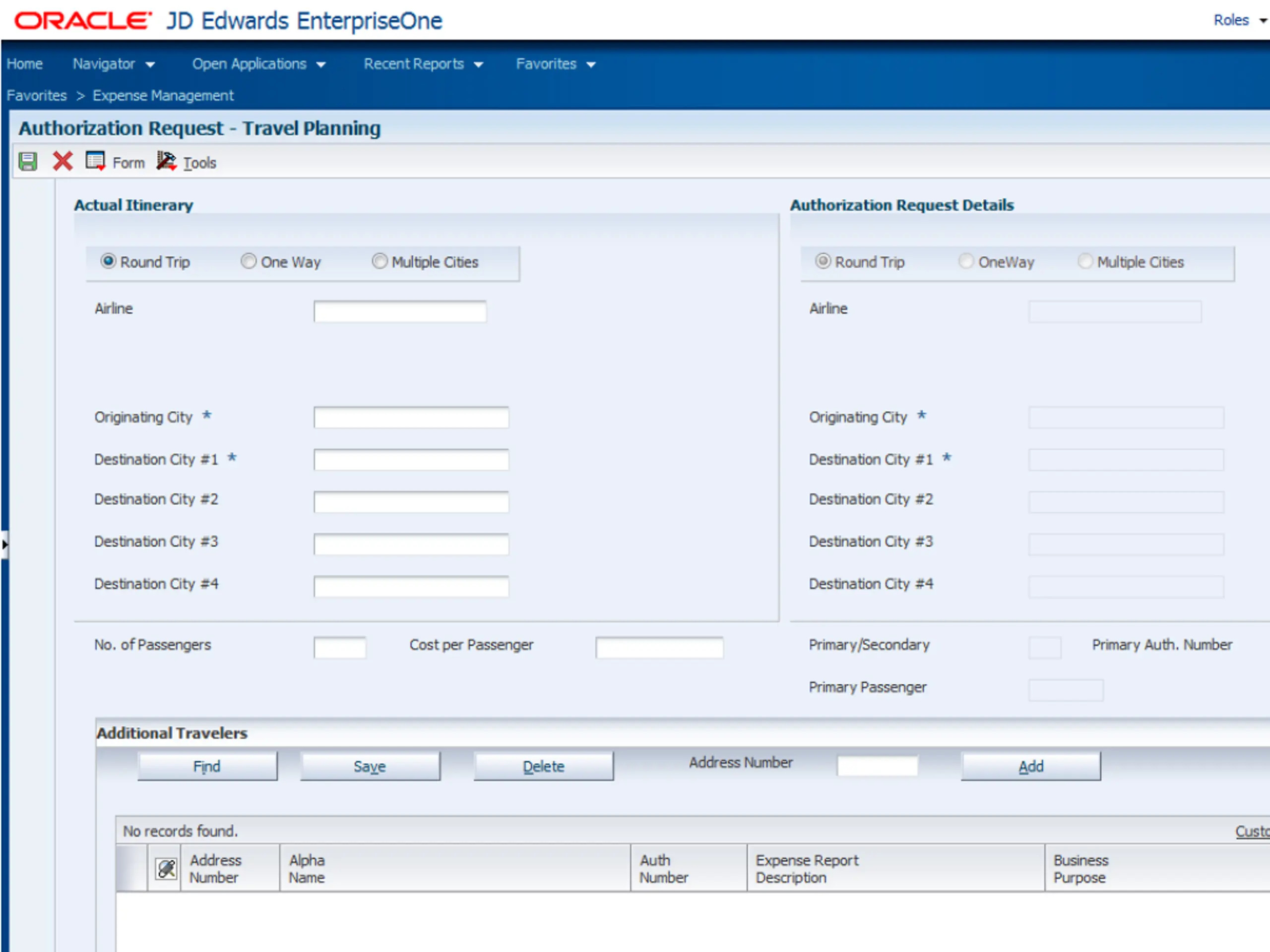Screen dimensions: 1270x952
Task: Click the Cost per Passenger field
Action: [x=660, y=648]
